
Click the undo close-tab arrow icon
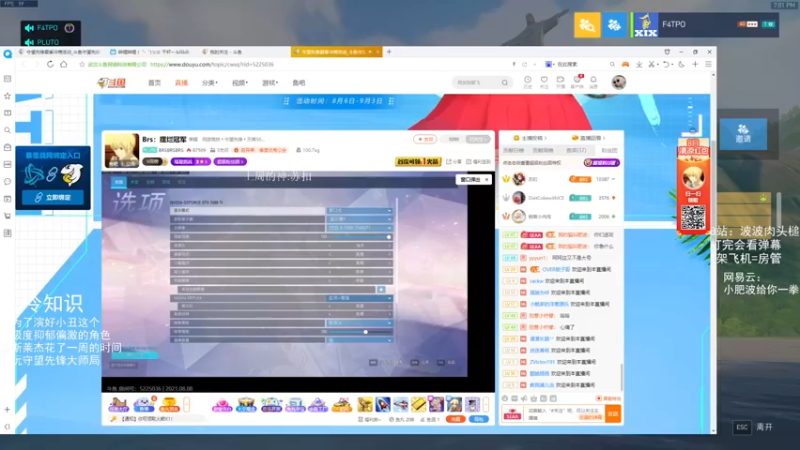(666, 64)
